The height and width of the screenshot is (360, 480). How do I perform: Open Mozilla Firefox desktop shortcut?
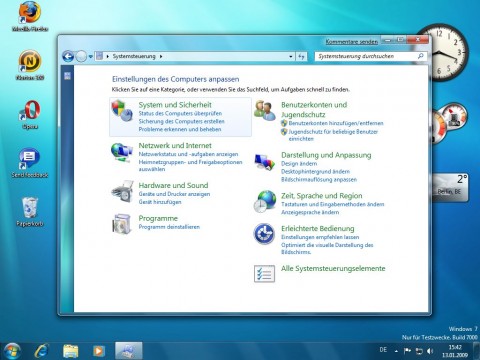click(x=30, y=17)
